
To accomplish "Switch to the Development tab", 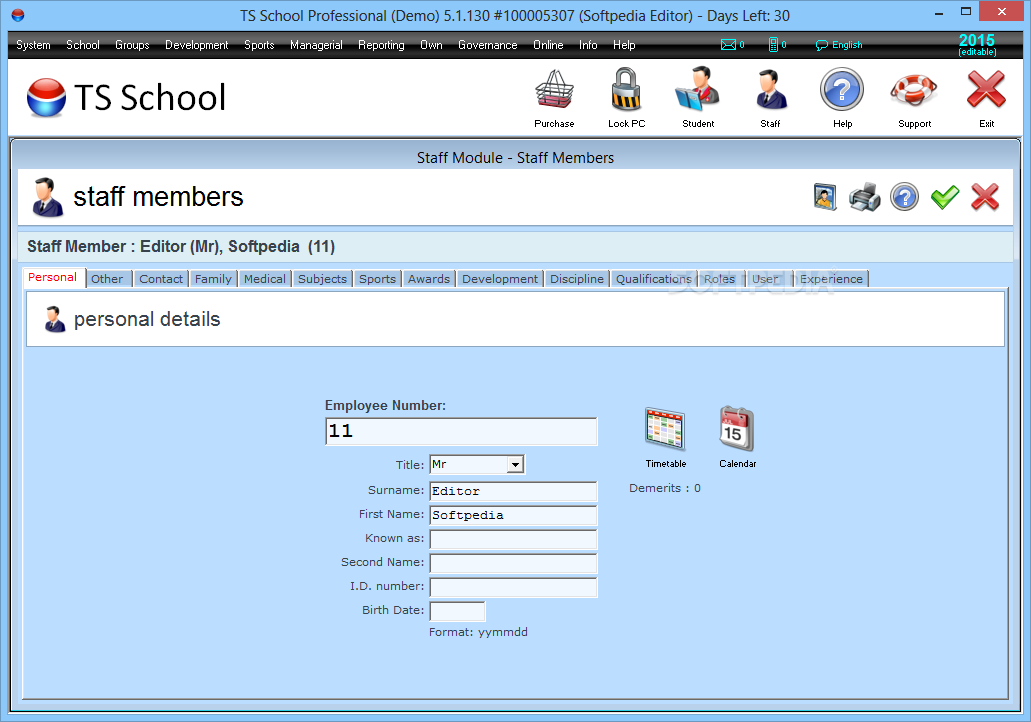I will (500, 279).
